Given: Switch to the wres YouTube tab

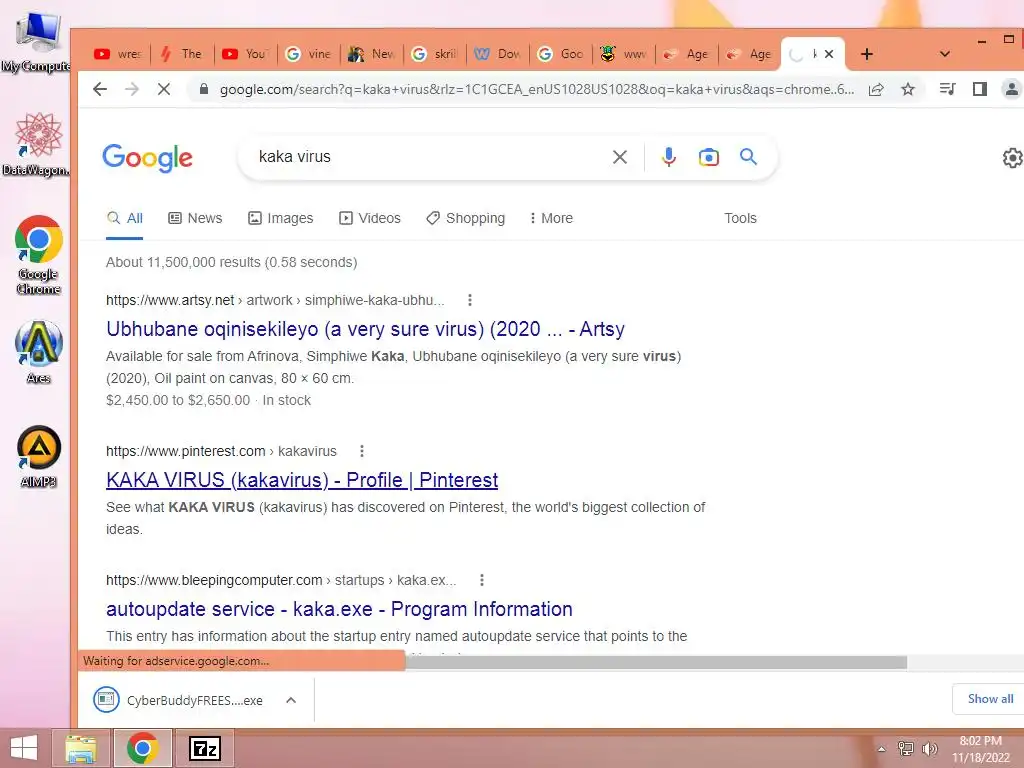Looking at the screenshot, I should pyautogui.click(x=118, y=54).
